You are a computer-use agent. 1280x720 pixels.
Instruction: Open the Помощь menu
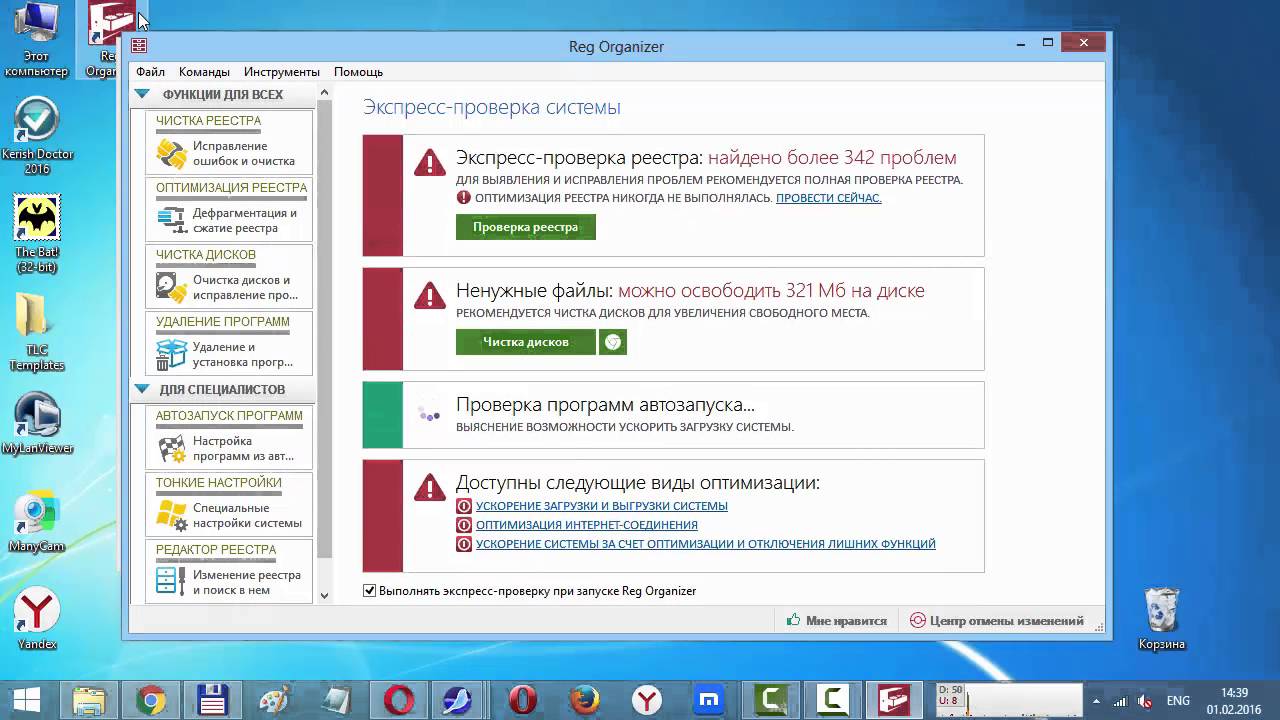point(358,72)
